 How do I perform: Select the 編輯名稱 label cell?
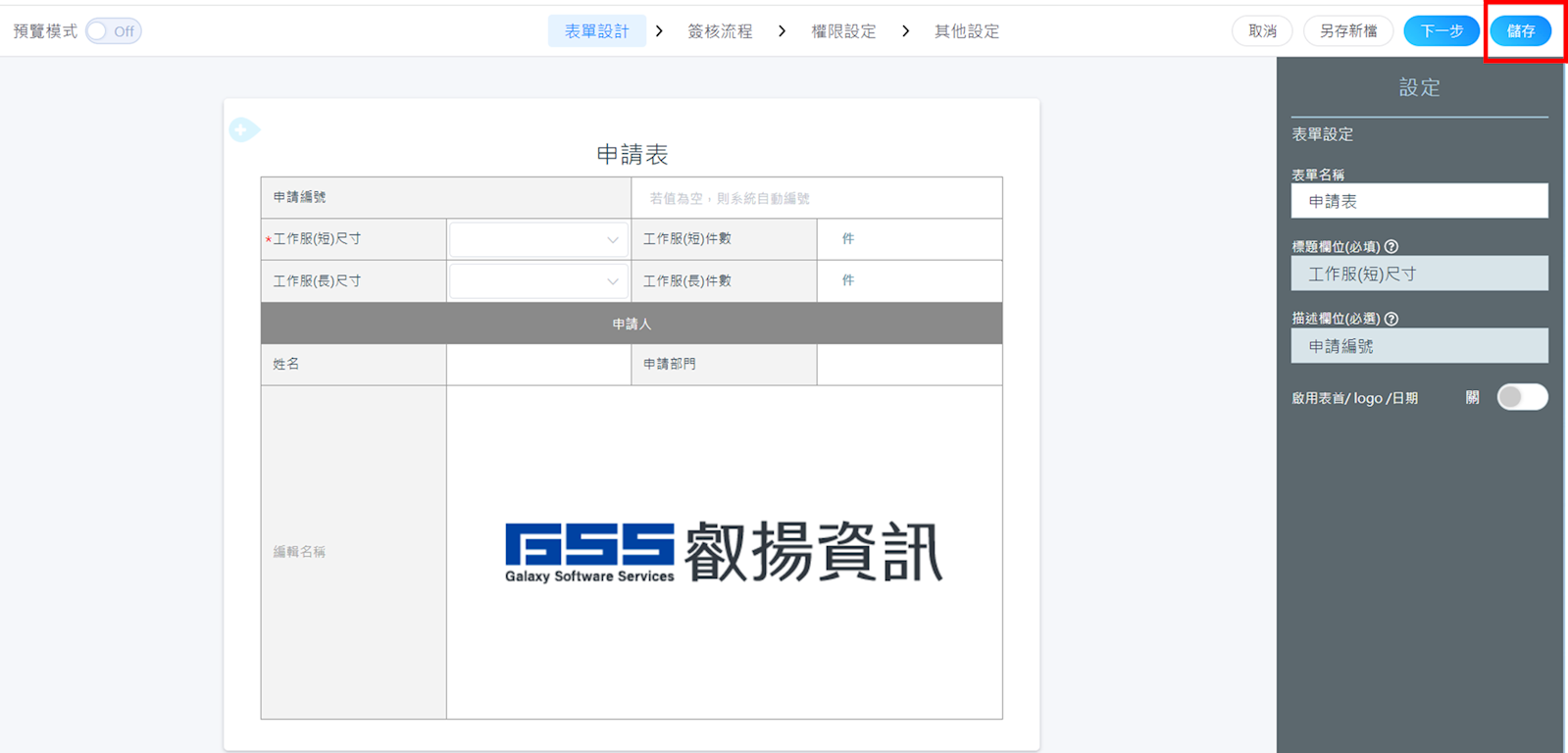pos(354,552)
